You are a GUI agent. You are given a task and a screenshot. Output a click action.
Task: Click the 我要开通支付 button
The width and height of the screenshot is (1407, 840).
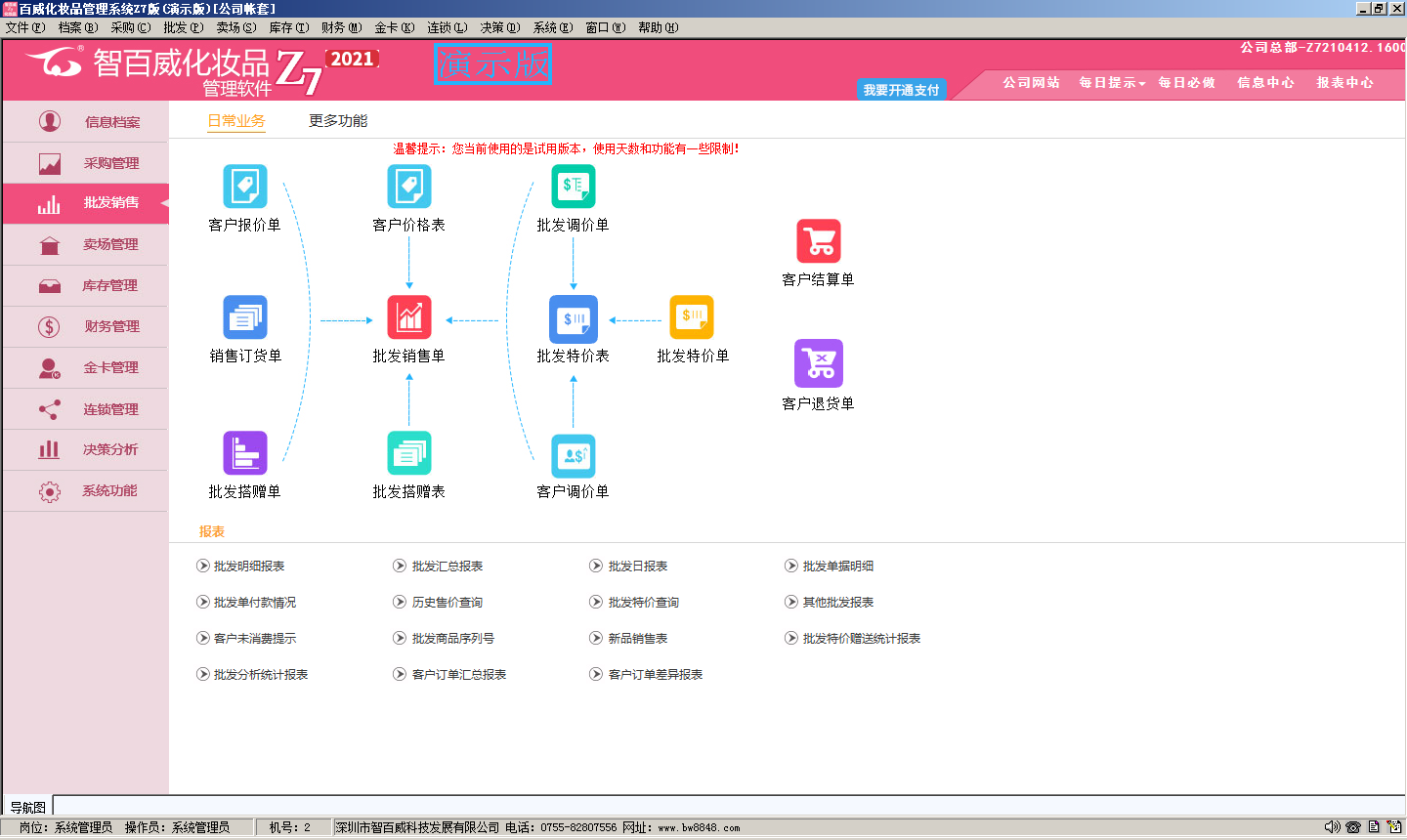point(901,90)
